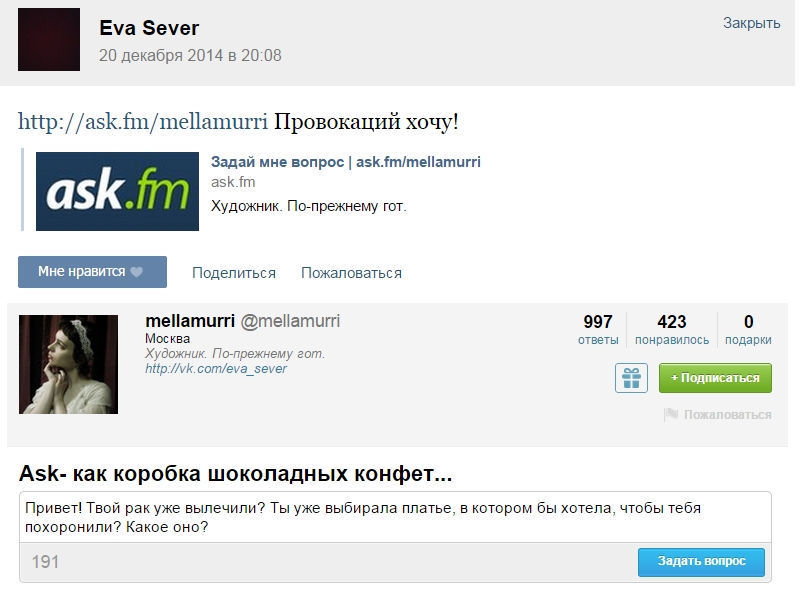Click the Поделиться link

click(234, 273)
